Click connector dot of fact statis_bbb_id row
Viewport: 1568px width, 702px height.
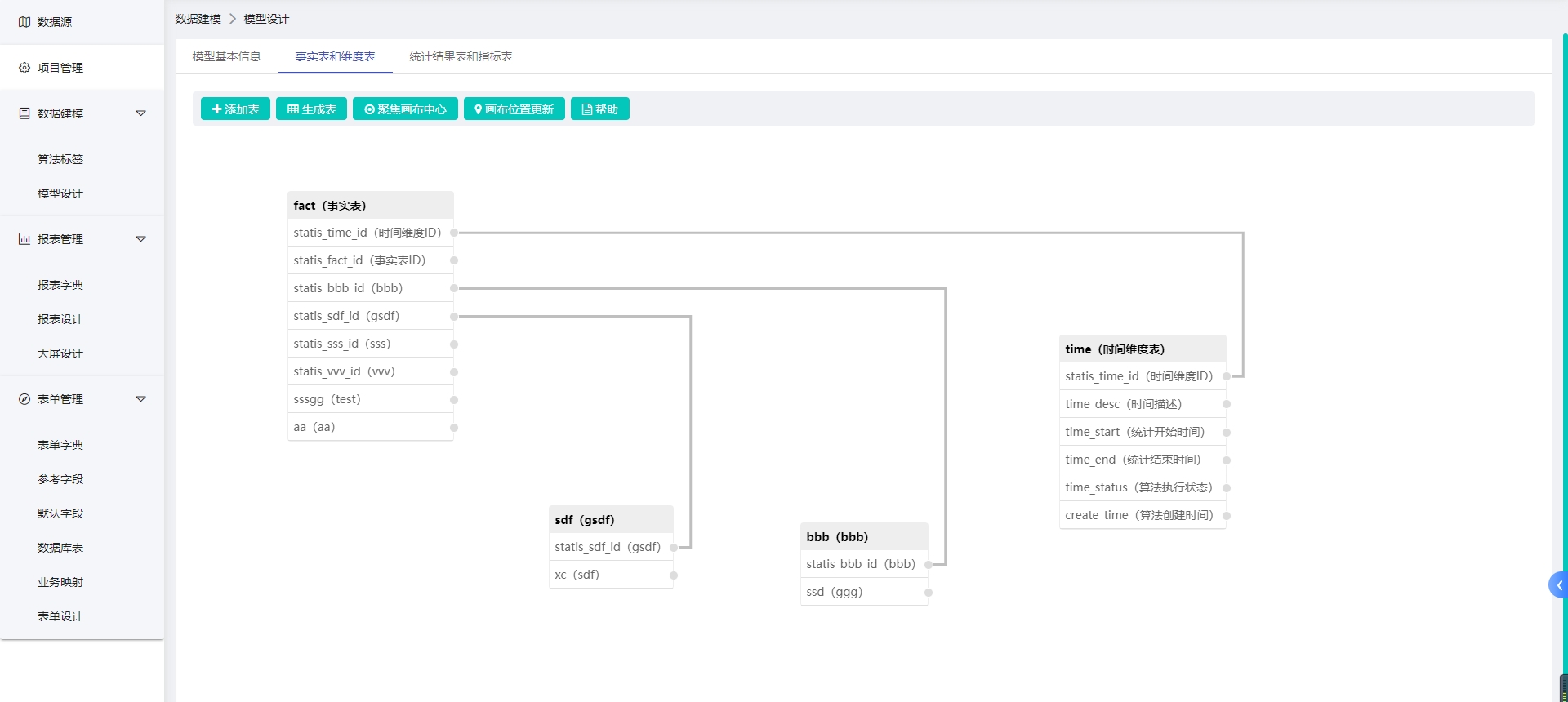pyautogui.click(x=454, y=288)
